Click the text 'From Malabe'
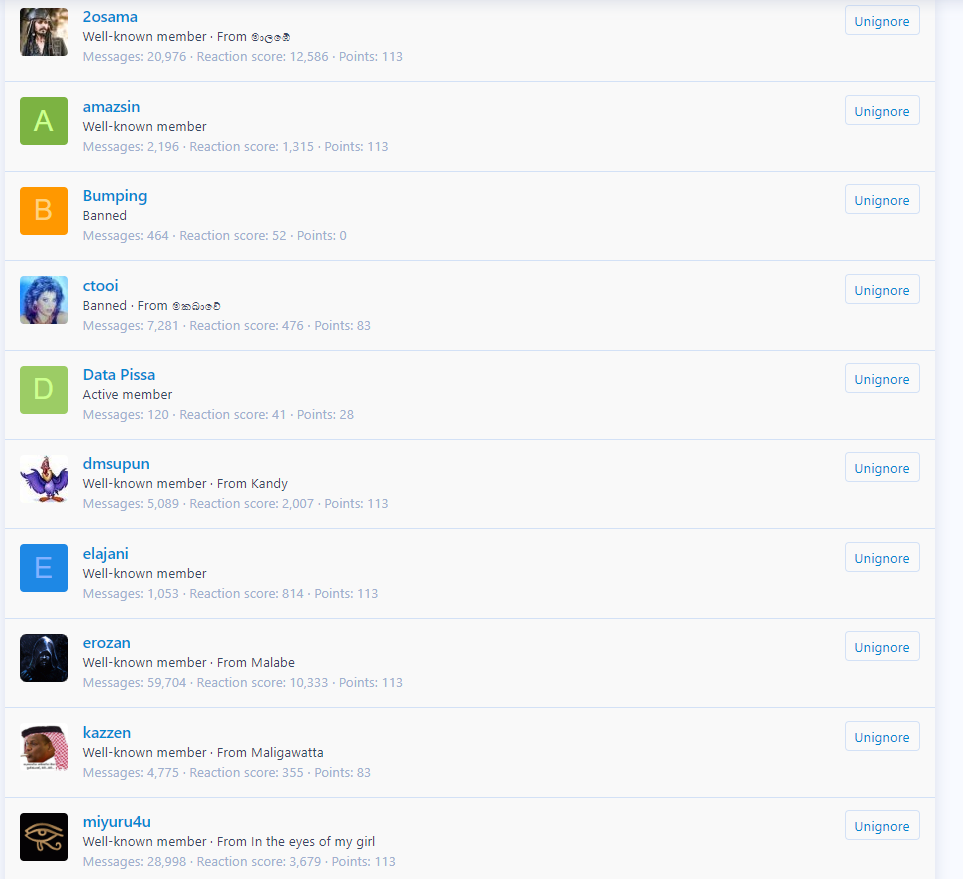 click(255, 662)
